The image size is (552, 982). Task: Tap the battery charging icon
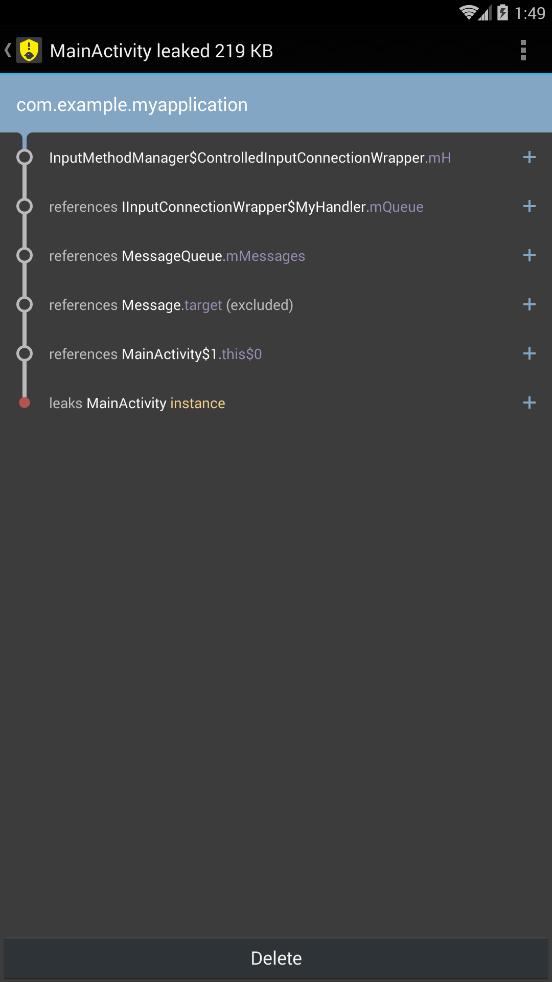coord(503,13)
